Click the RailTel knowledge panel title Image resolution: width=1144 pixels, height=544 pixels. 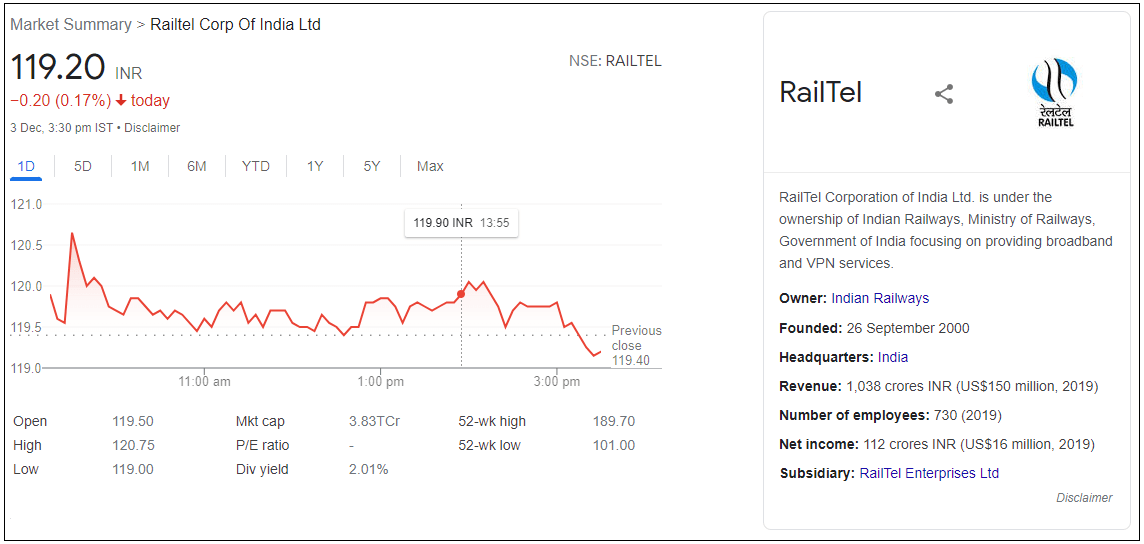pos(821,93)
